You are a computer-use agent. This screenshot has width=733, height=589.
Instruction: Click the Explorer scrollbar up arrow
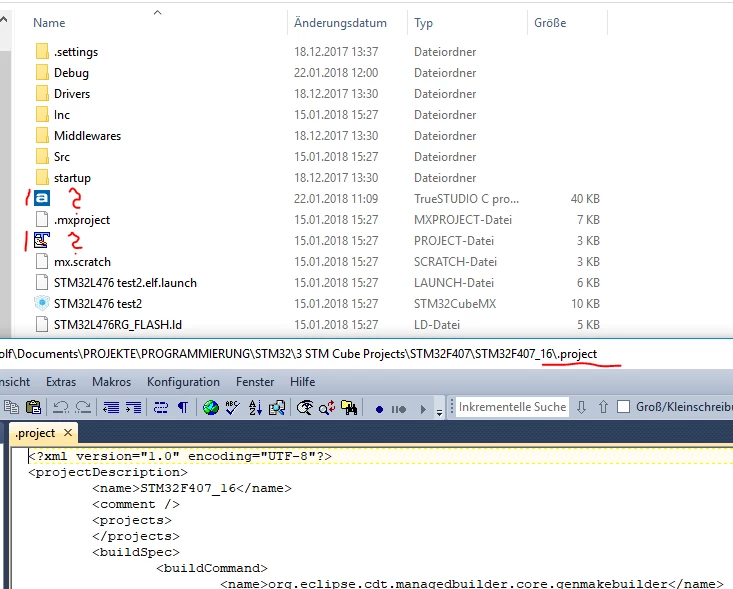pos(4,20)
